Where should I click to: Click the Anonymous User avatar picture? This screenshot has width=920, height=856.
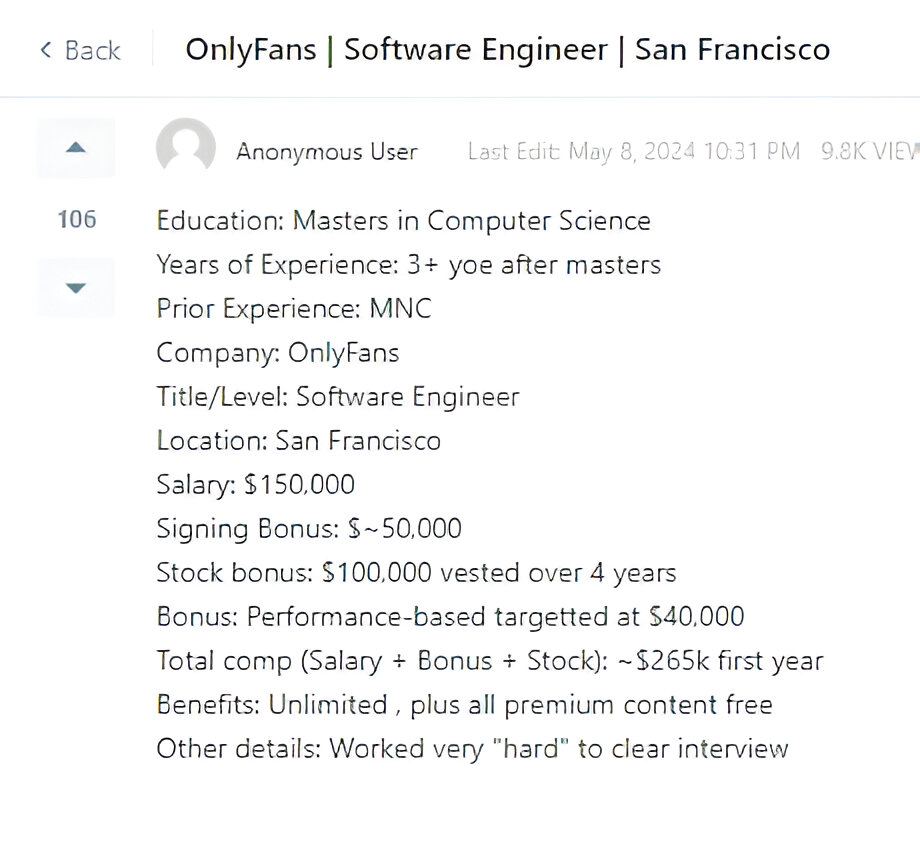[186, 149]
